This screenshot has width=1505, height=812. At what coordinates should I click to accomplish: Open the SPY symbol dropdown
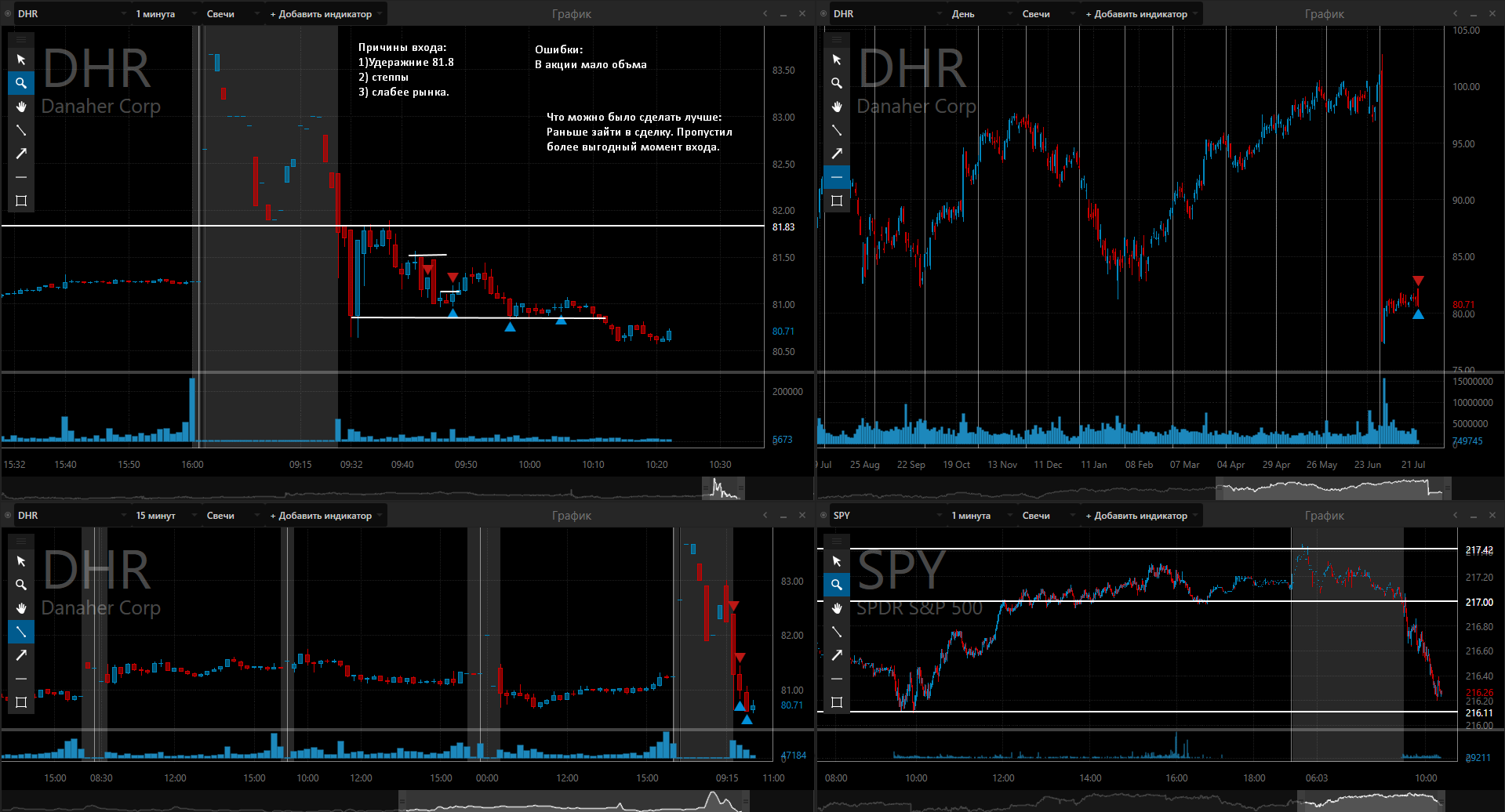(888, 515)
